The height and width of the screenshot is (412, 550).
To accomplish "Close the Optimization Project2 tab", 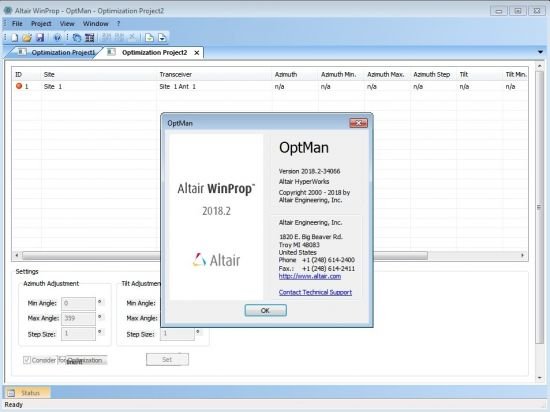I will pos(197,53).
